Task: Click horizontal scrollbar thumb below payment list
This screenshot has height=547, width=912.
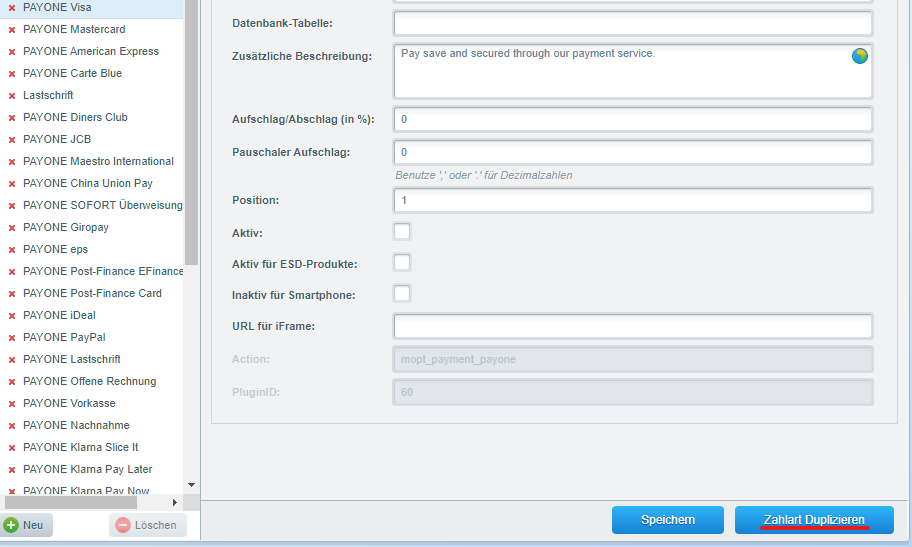Action: [71, 502]
